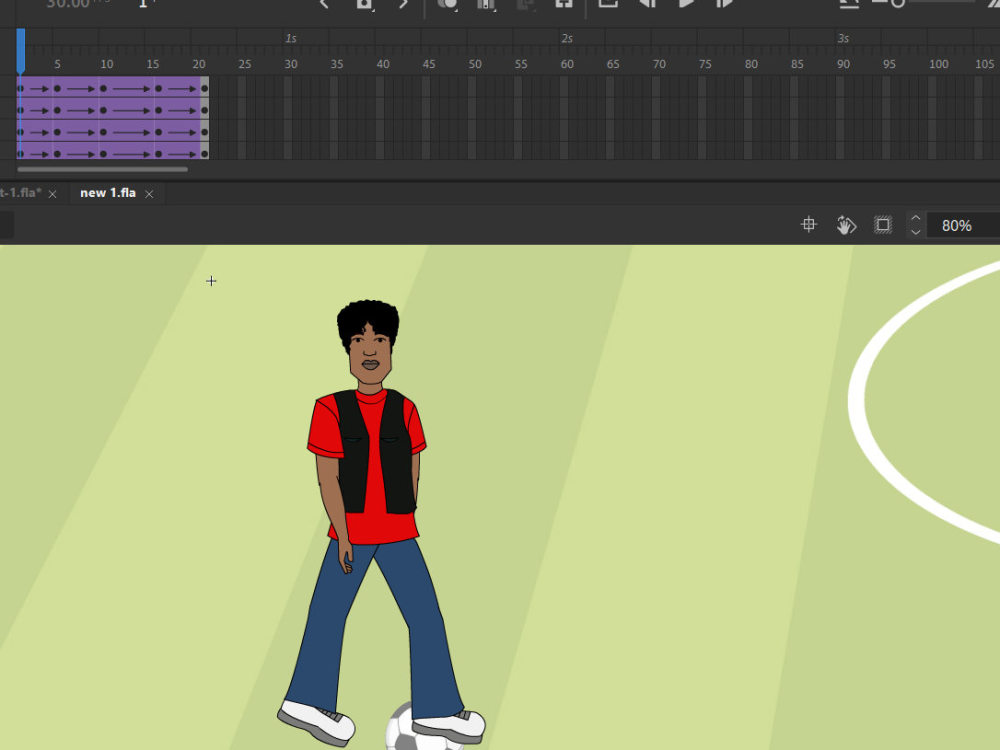
Task: Click frame 90 on the timeline ruler
Action: click(843, 64)
